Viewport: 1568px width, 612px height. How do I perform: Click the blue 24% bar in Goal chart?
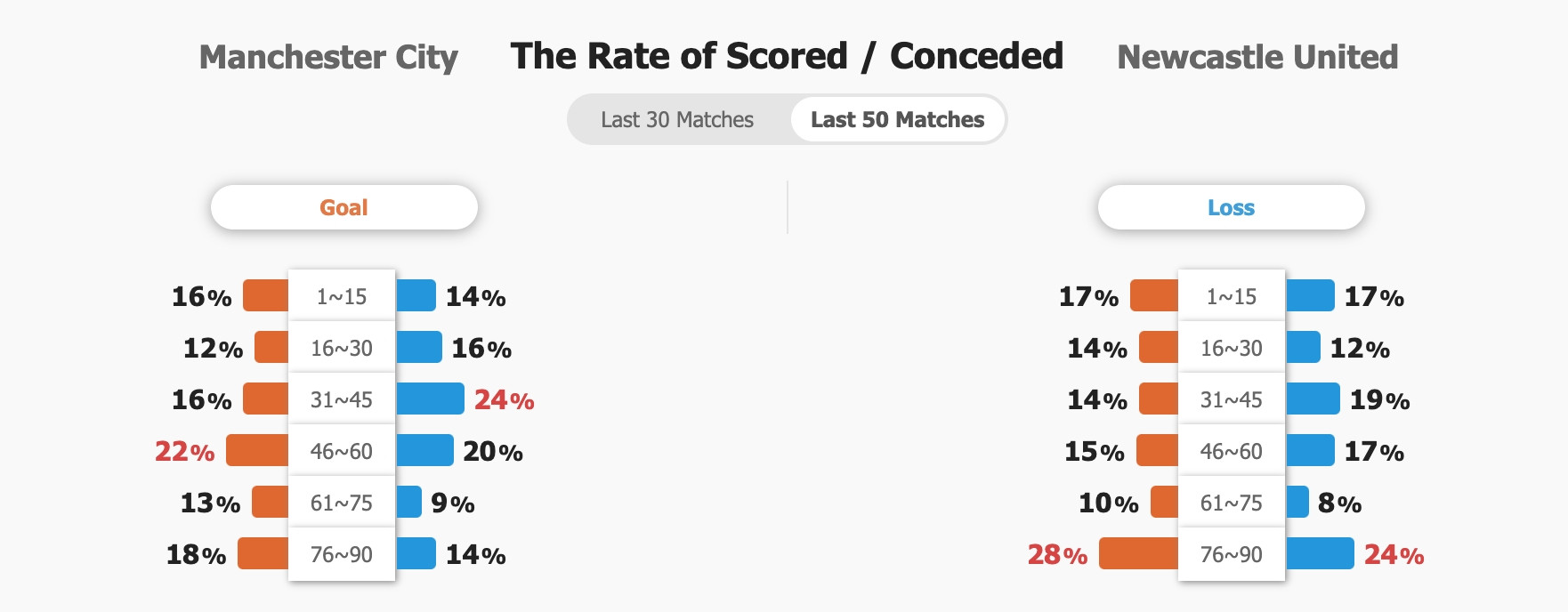pos(430,399)
